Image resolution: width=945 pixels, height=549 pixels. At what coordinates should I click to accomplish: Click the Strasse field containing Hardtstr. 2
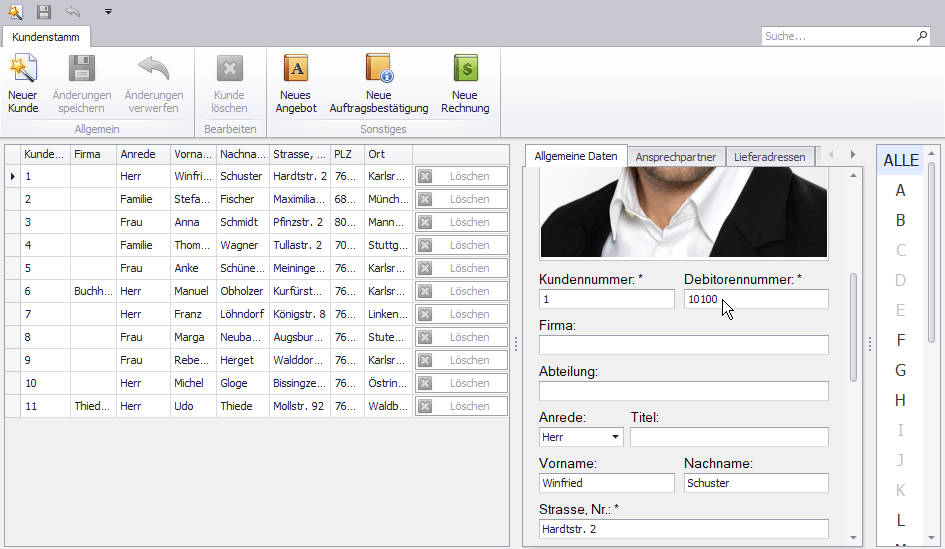click(x=683, y=529)
